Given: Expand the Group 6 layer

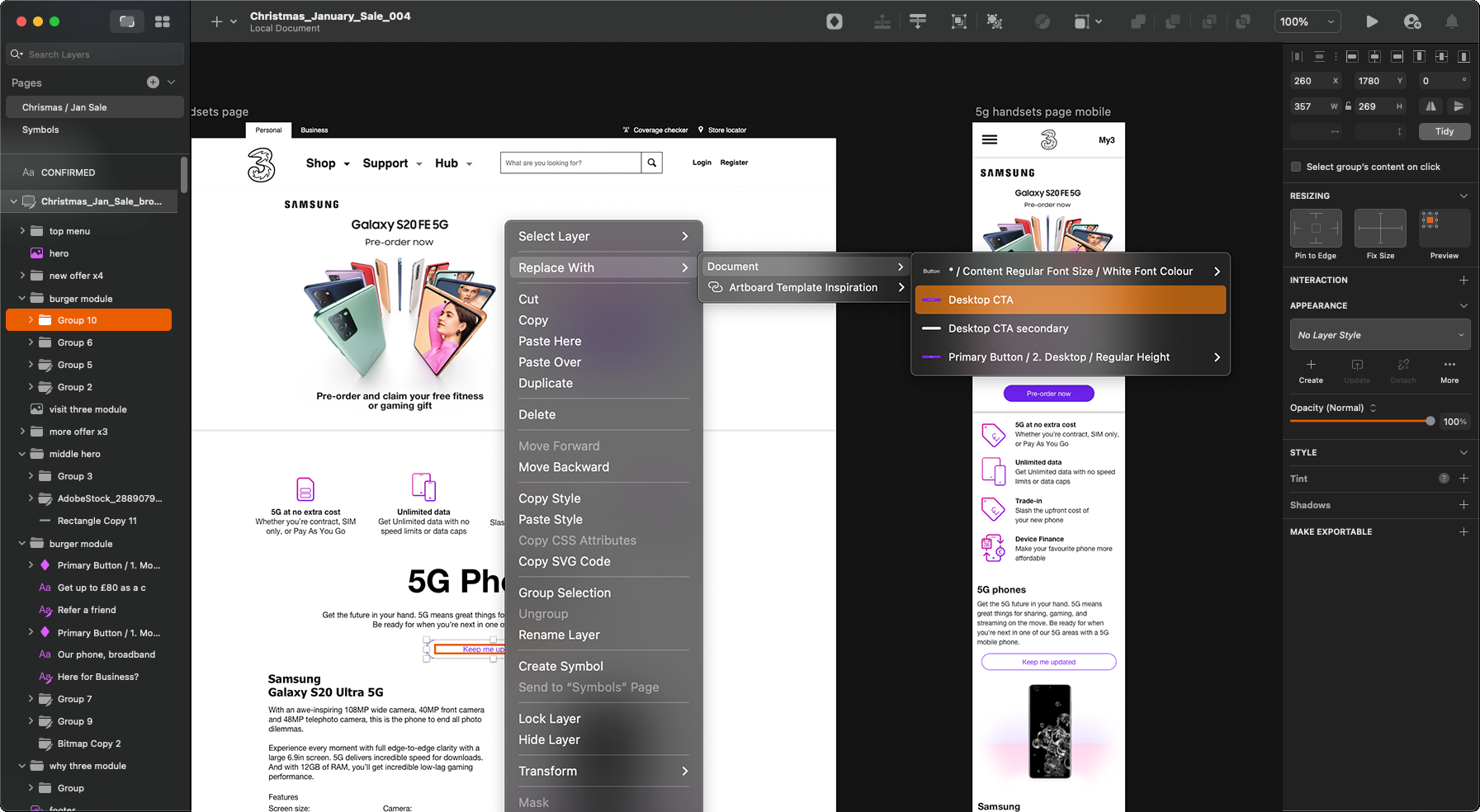Looking at the screenshot, I should tap(31, 342).
